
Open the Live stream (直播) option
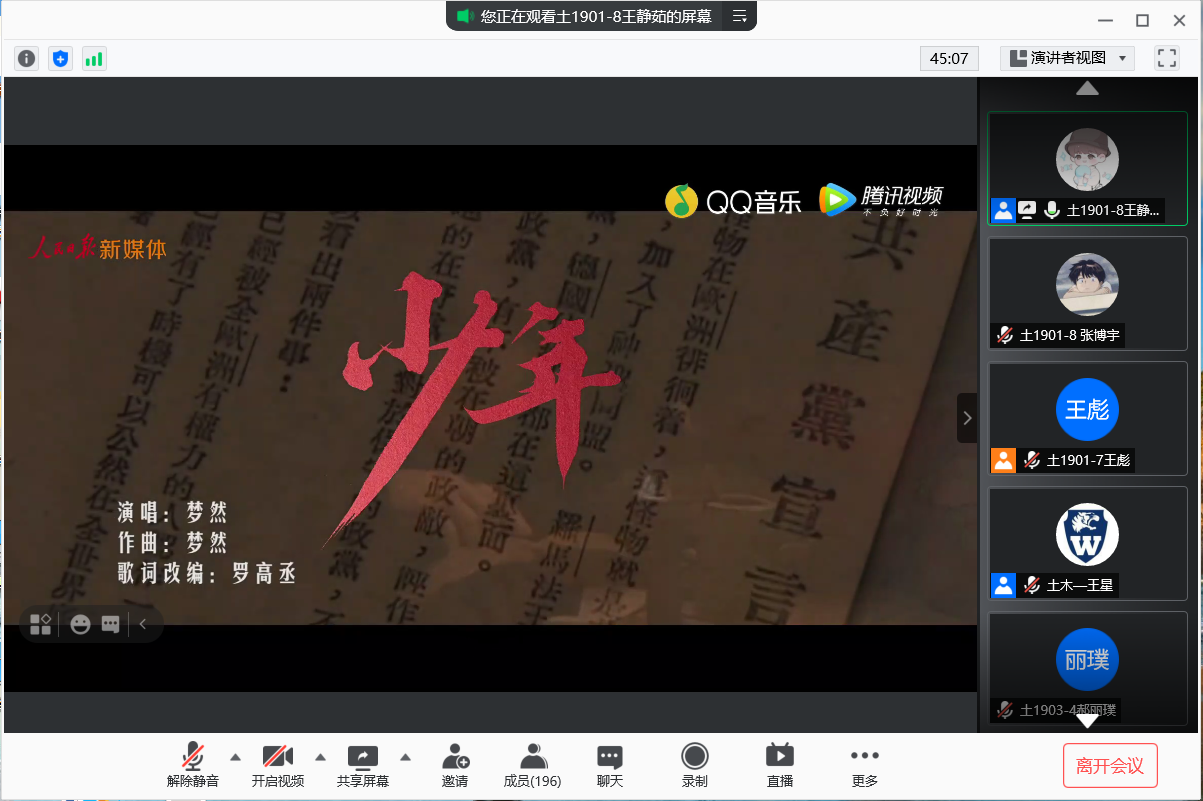(x=779, y=765)
